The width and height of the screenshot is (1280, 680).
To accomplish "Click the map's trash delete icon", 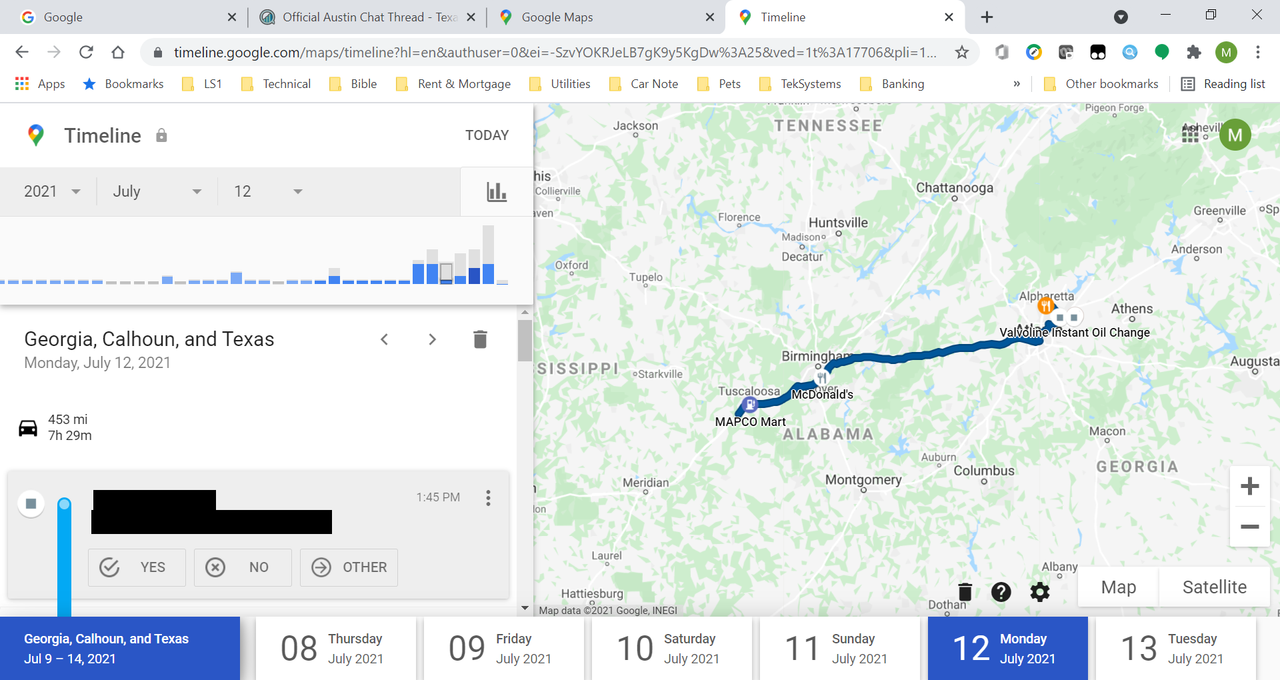I will [x=964, y=592].
